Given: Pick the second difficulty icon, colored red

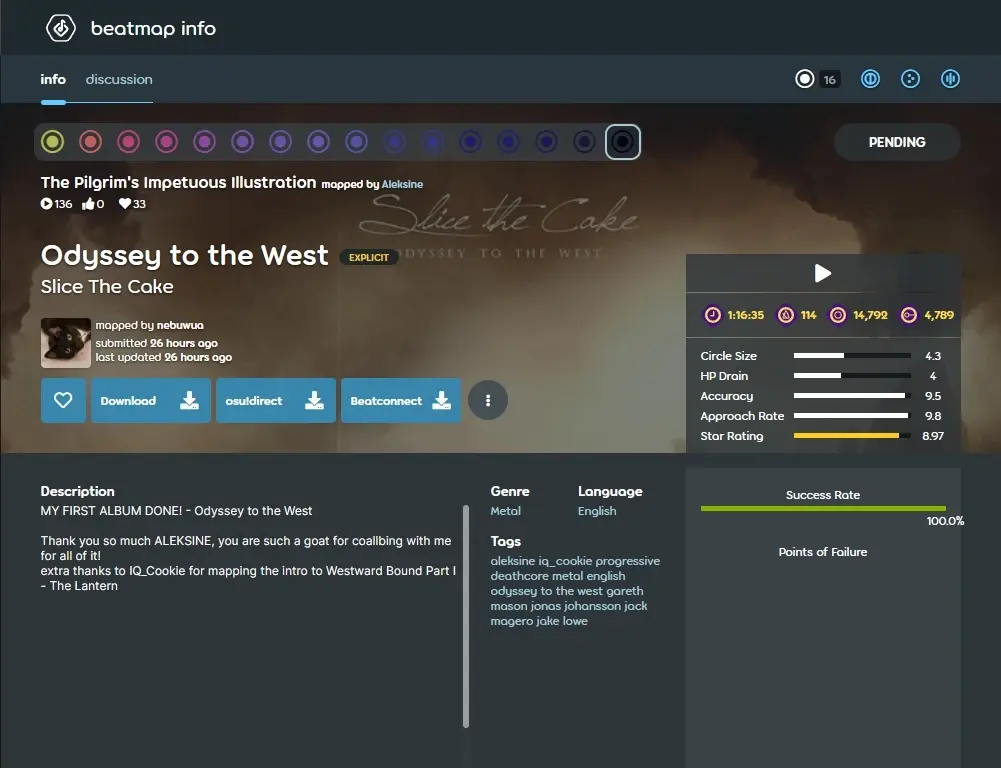Looking at the screenshot, I should (90, 142).
